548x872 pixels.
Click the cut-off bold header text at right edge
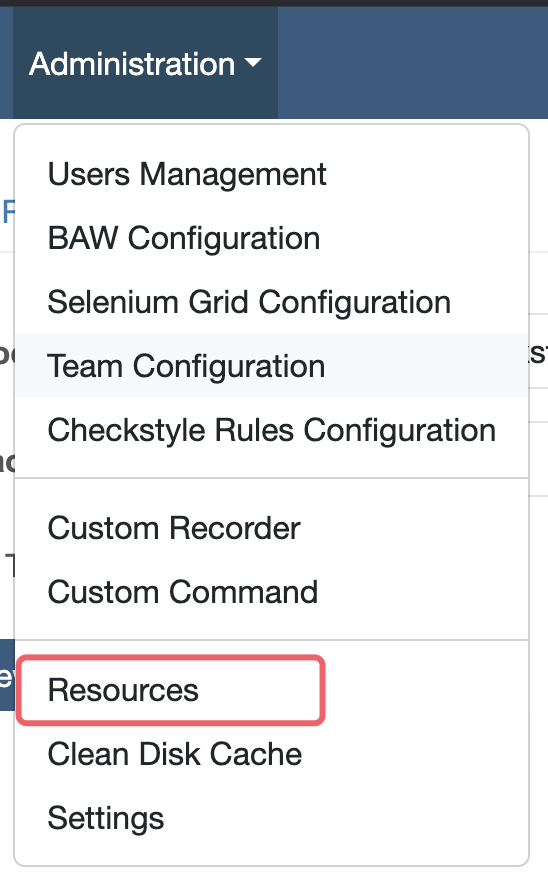(x=538, y=354)
